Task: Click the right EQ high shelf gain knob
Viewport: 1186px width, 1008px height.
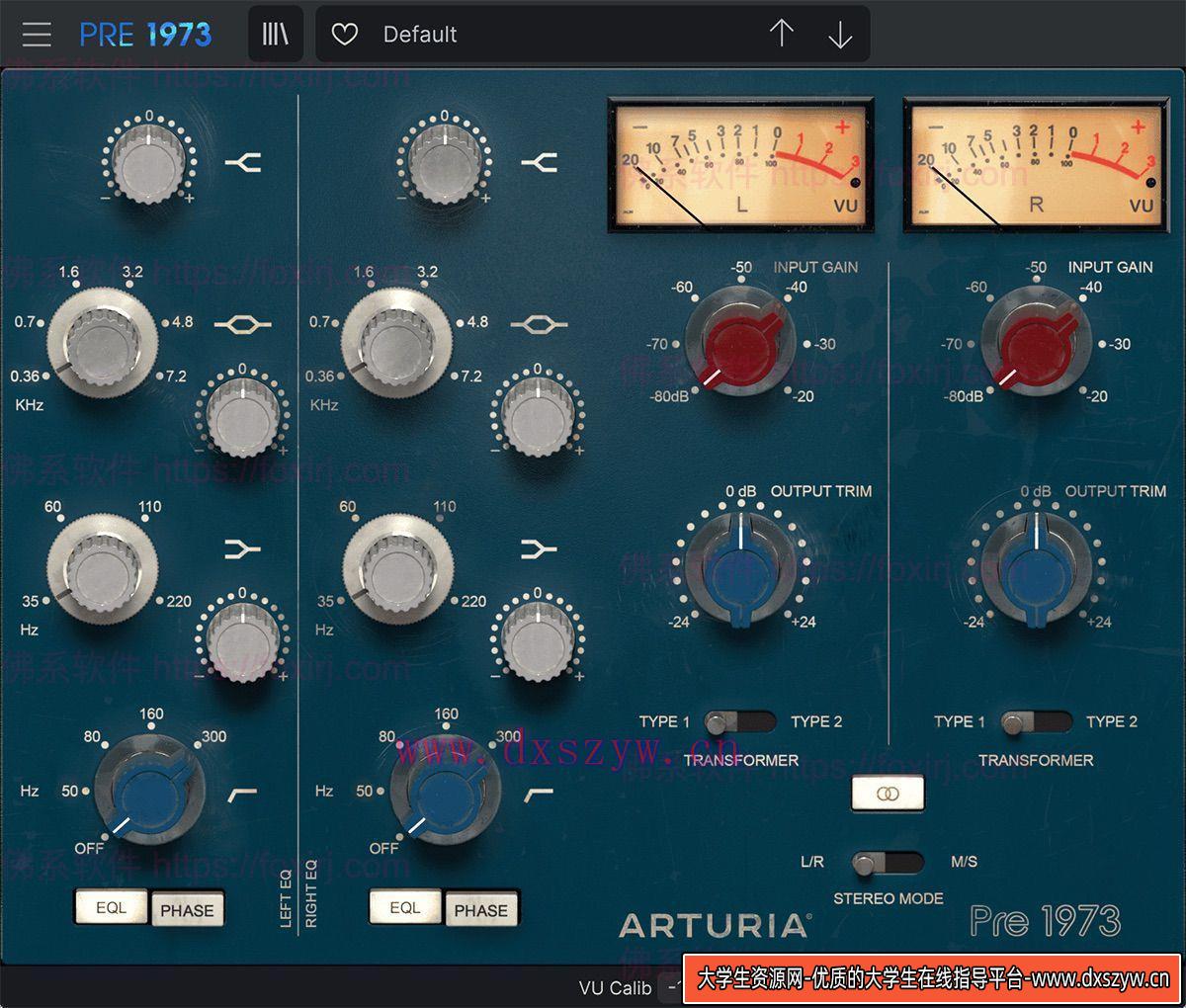Action: tap(444, 164)
